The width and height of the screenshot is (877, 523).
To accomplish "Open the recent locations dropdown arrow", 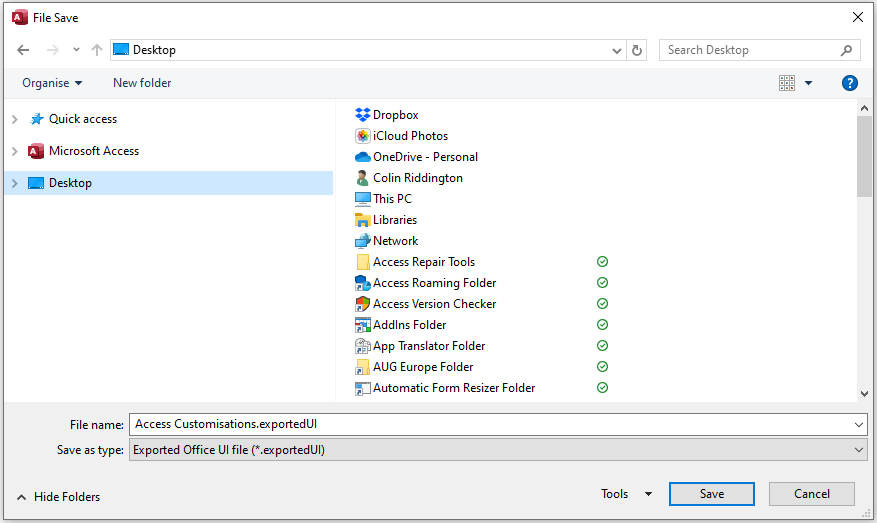I will pyautogui.click(x=76, y=50).
